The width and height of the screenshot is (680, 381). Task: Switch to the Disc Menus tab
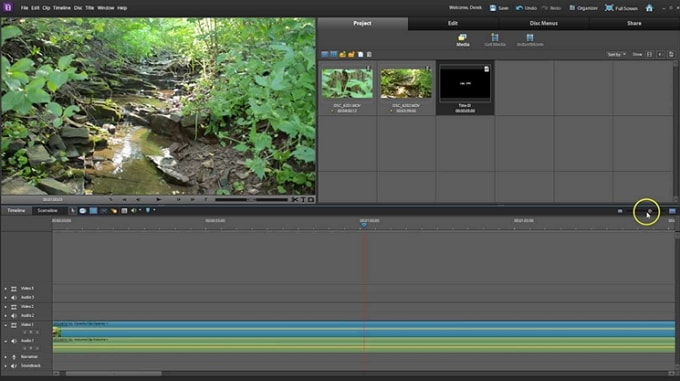pyautogui.click(x=543, y=23)
